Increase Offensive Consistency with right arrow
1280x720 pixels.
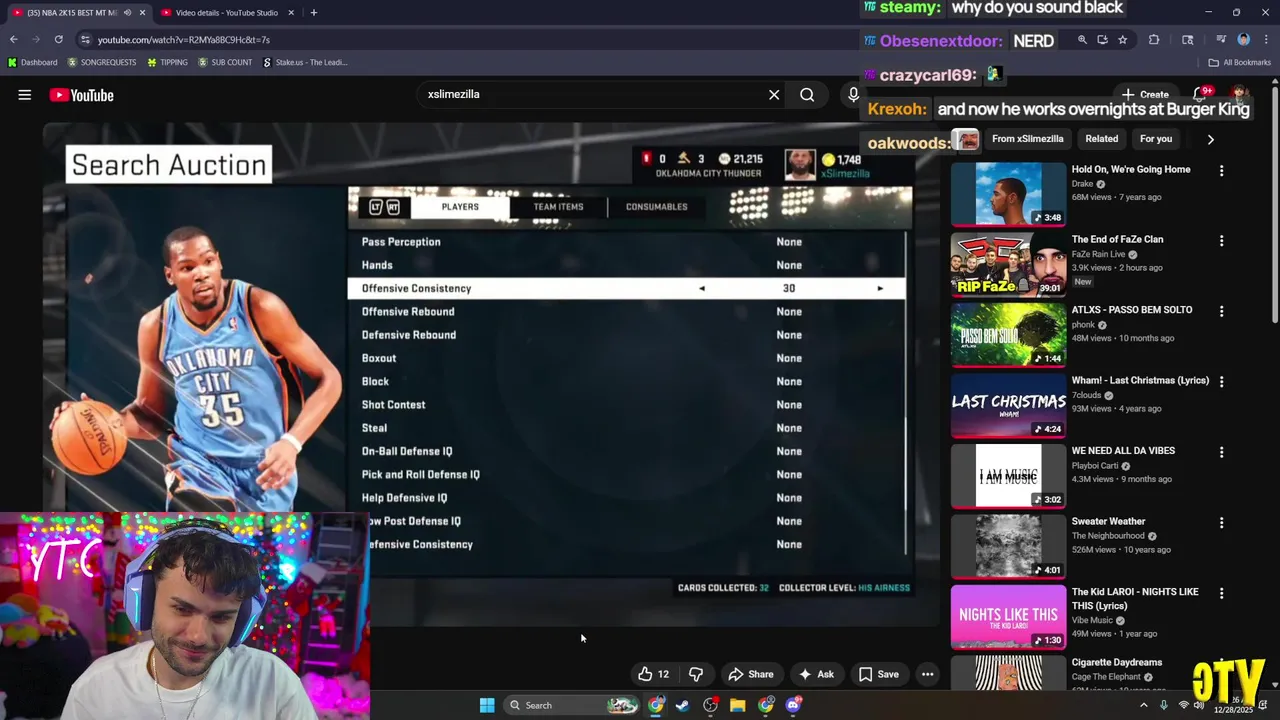point(880,288)
